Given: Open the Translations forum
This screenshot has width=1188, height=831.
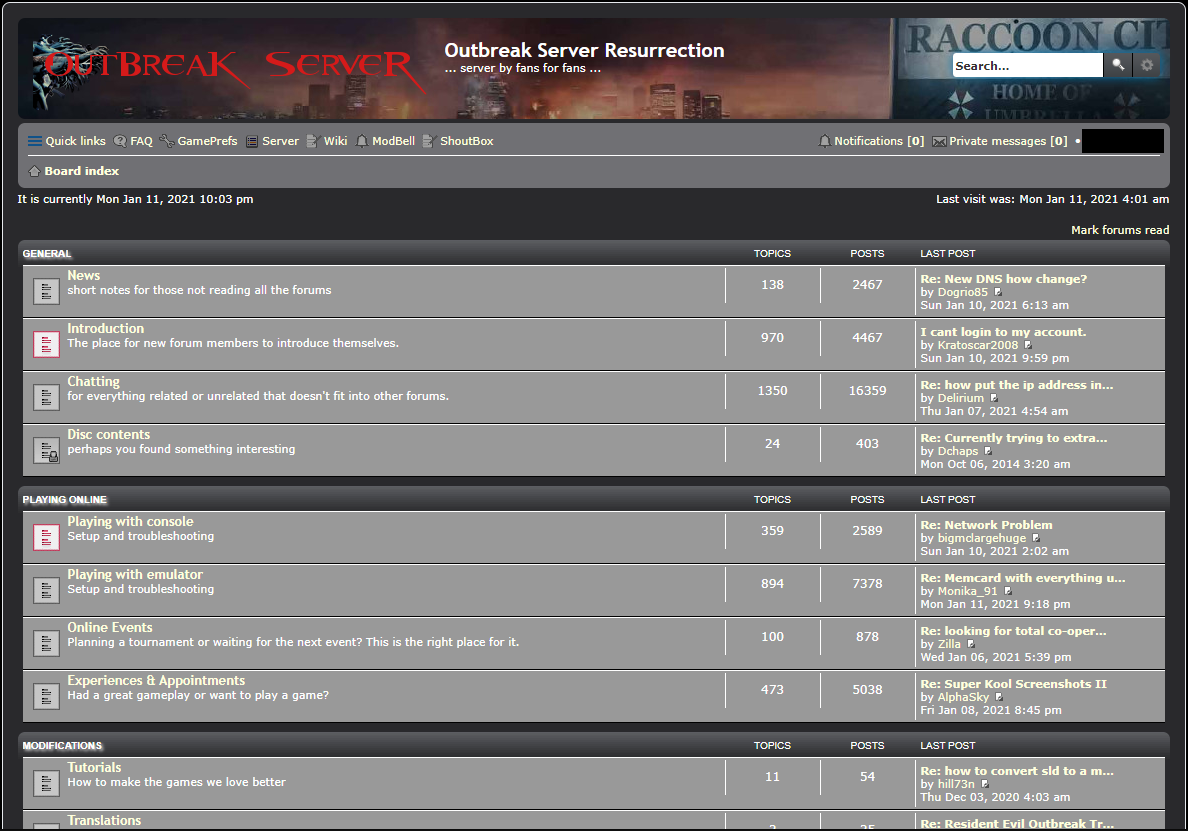Looking at the screenshot, I should 104,821.
